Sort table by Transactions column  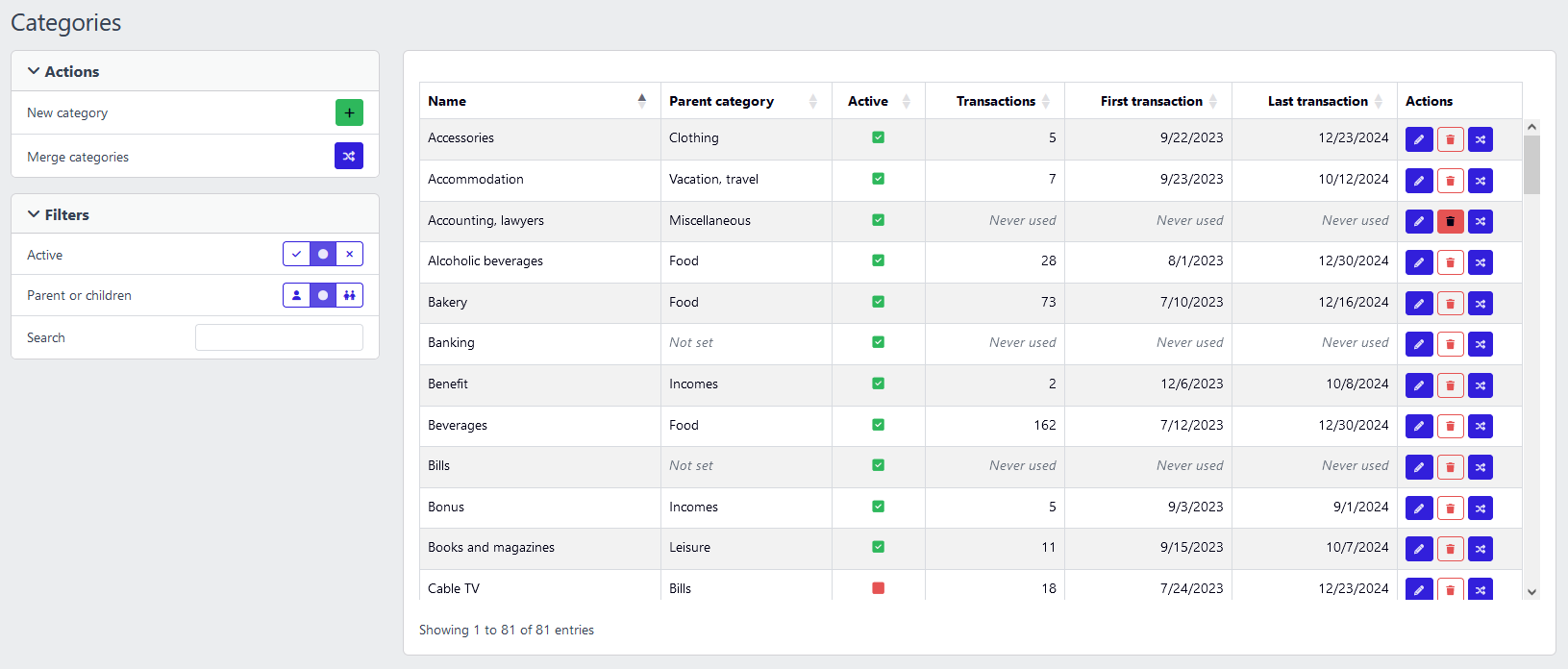995,101
